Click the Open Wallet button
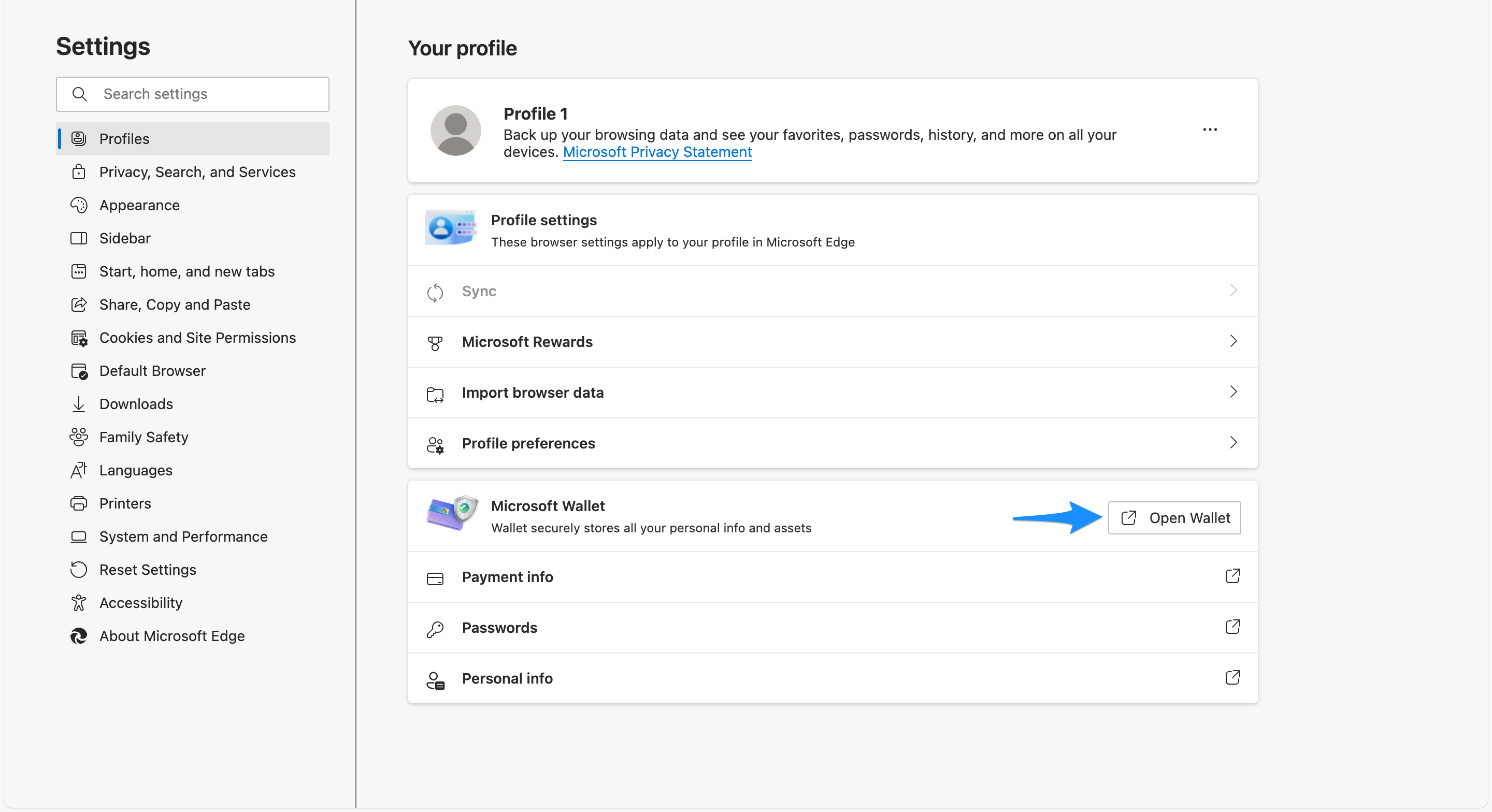 [x=1174, y=518]
